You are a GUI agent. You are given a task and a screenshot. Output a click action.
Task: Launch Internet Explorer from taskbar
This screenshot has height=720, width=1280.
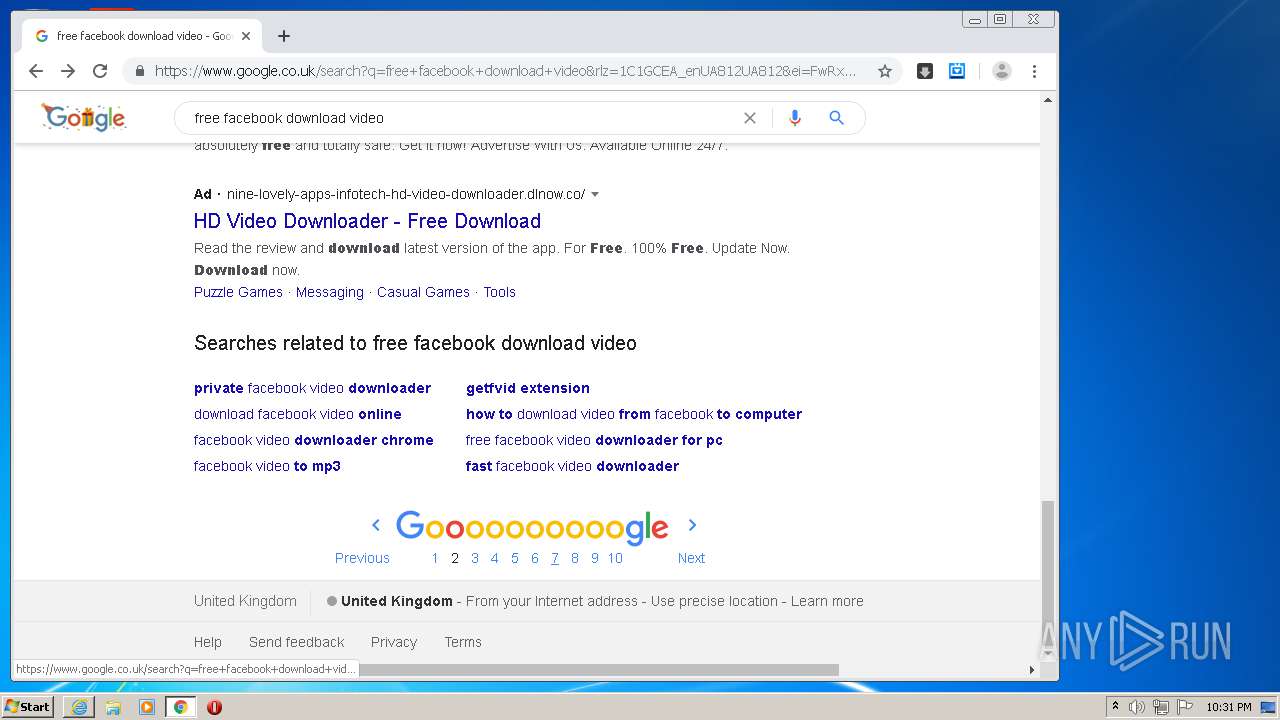tap(79, 707)
